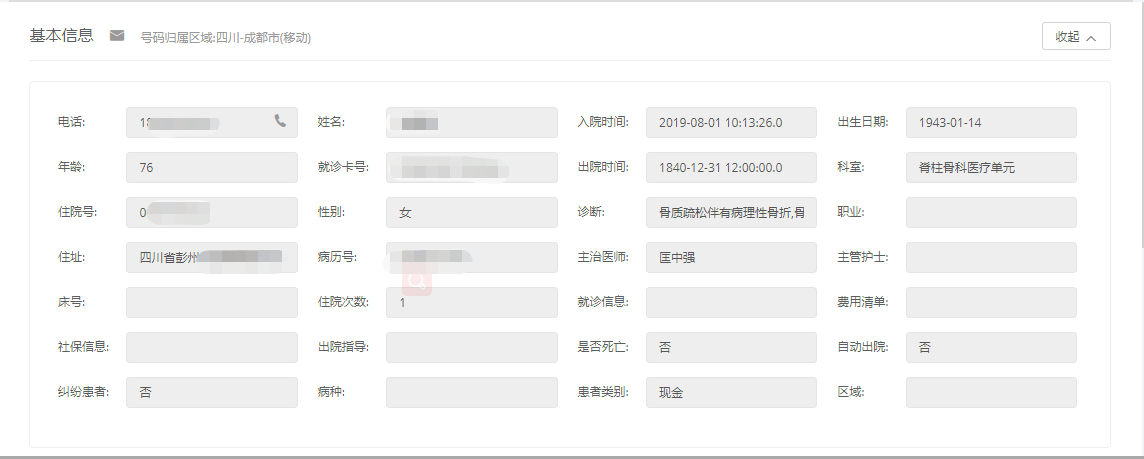Screen dimensions: 1144x459
Task: Click the 费用清单: label
Action: click(x=863, y=302)
